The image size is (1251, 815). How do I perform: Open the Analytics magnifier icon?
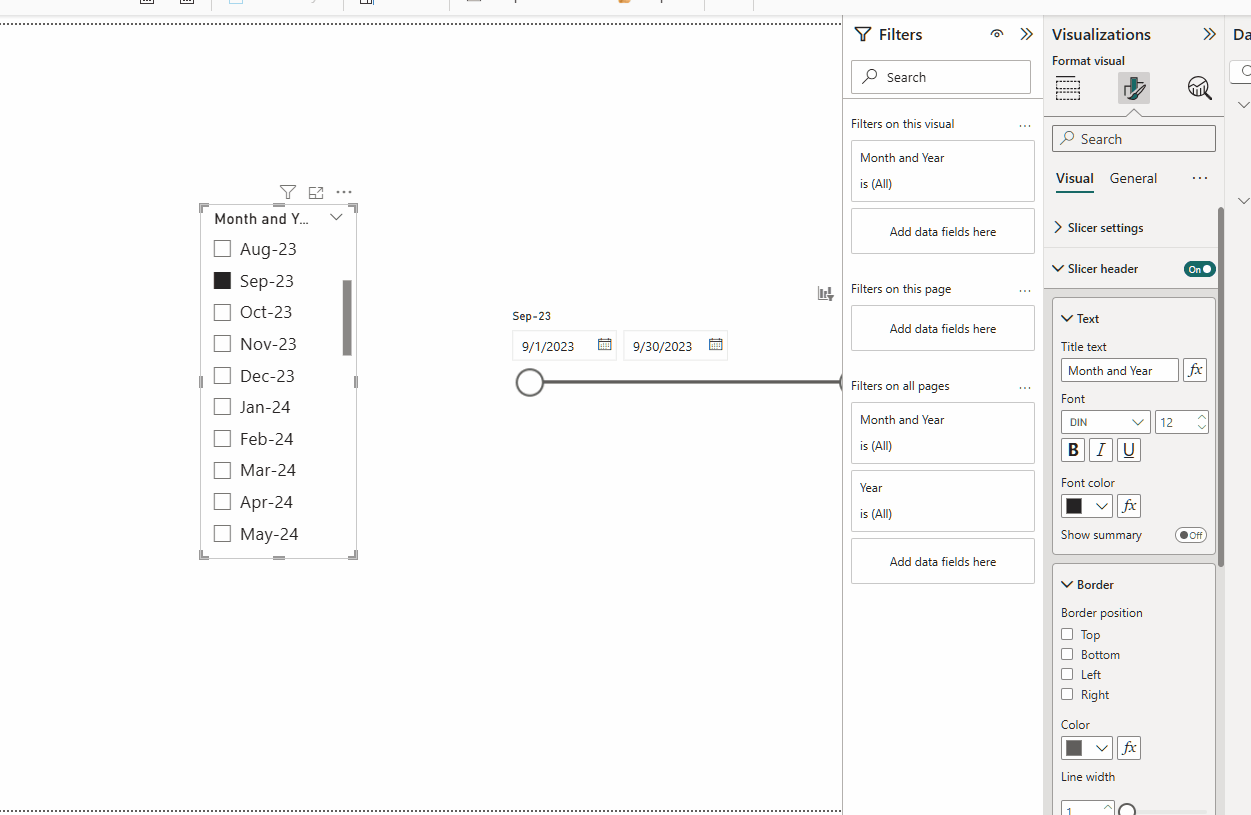1199,88
